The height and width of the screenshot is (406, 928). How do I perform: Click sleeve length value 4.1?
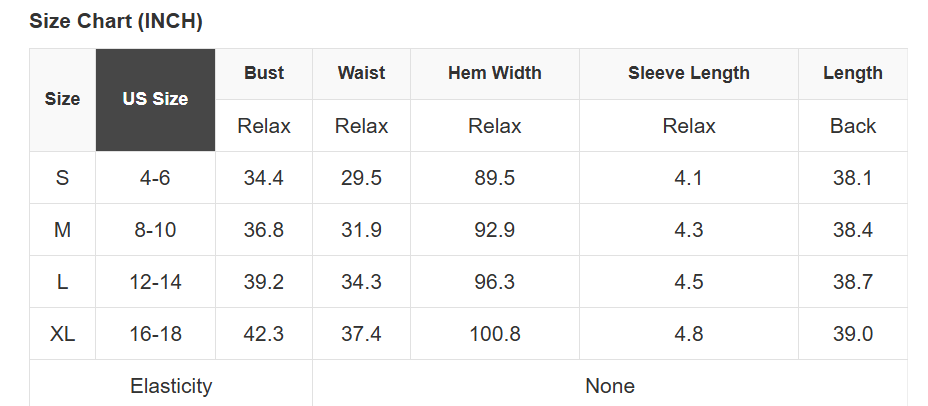688,178
